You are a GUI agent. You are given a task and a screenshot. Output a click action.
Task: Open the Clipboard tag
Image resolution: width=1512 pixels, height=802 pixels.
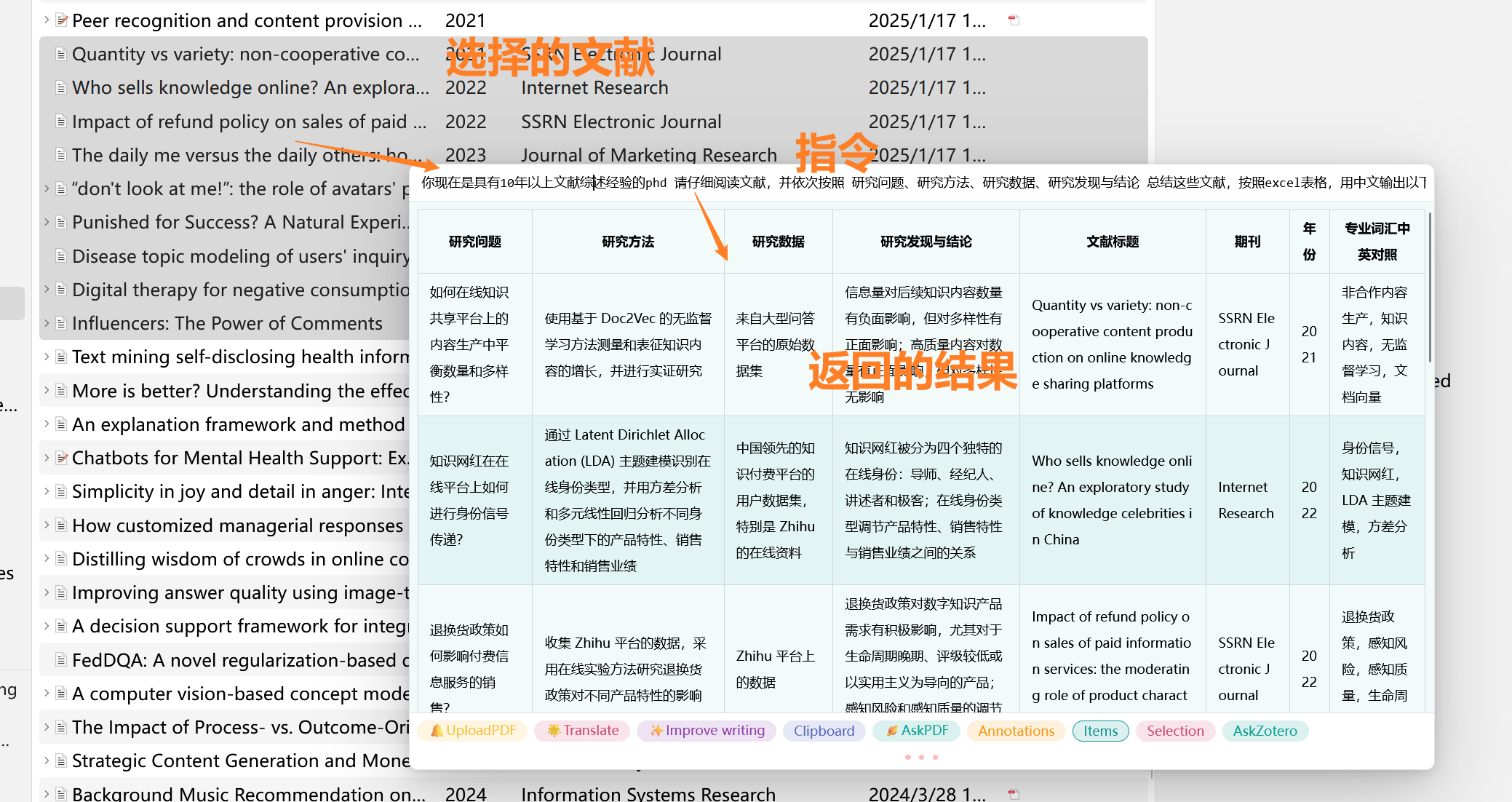click(824, 731)
